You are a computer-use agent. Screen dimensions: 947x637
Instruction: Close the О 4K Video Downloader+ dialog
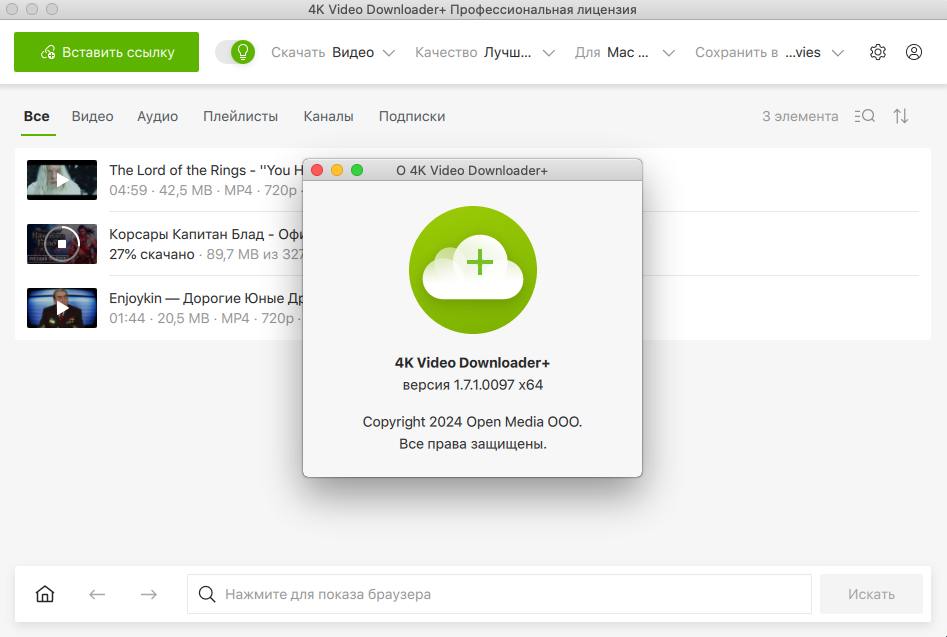(317, 170)
